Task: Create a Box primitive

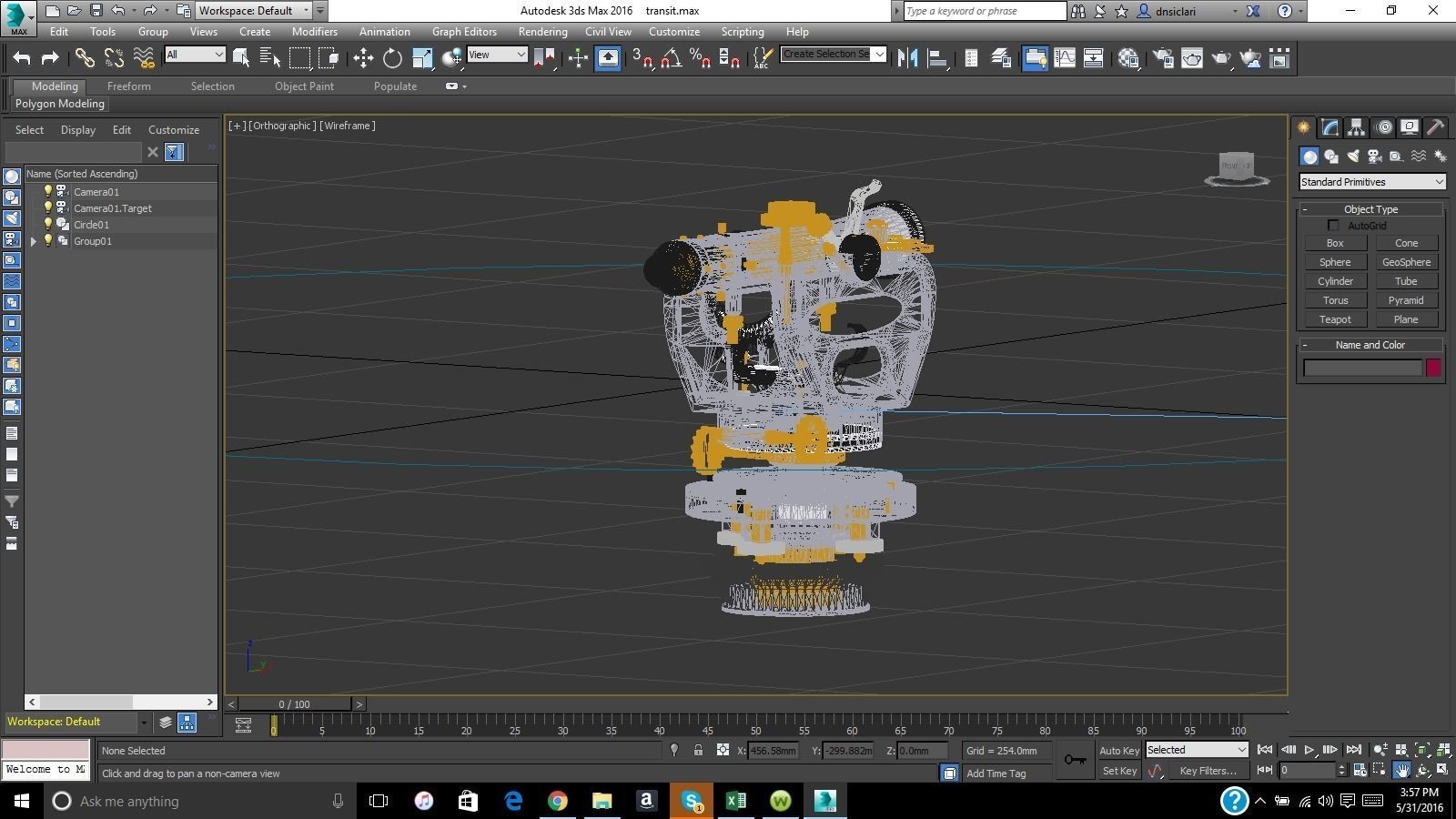Action: click(1335, 243)
